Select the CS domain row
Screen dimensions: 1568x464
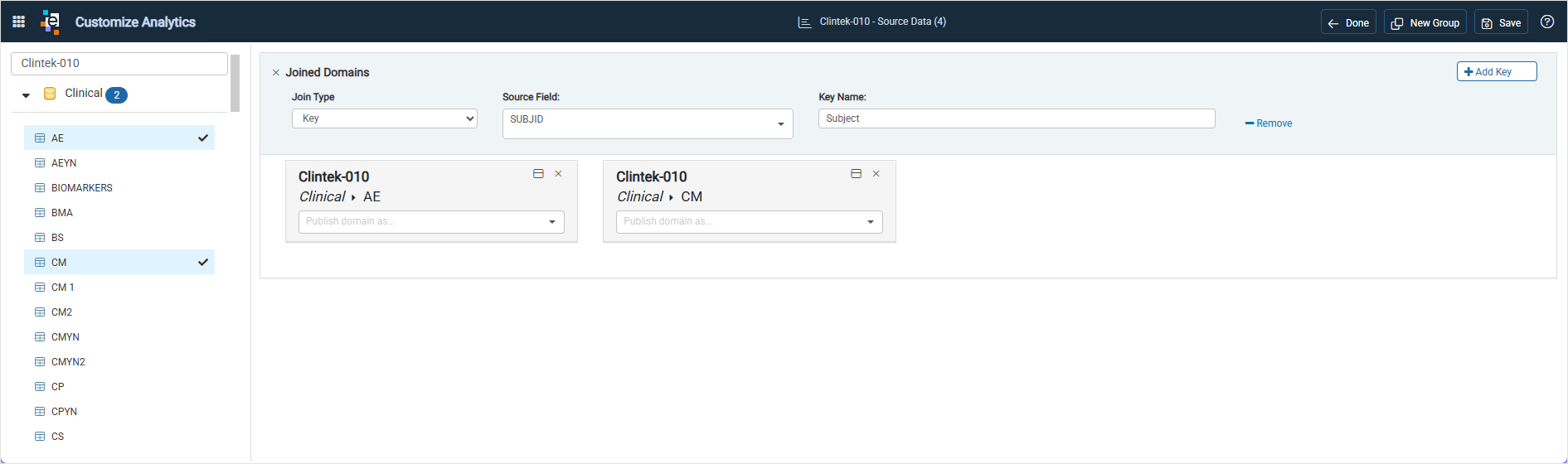click(x=119, y=437)
